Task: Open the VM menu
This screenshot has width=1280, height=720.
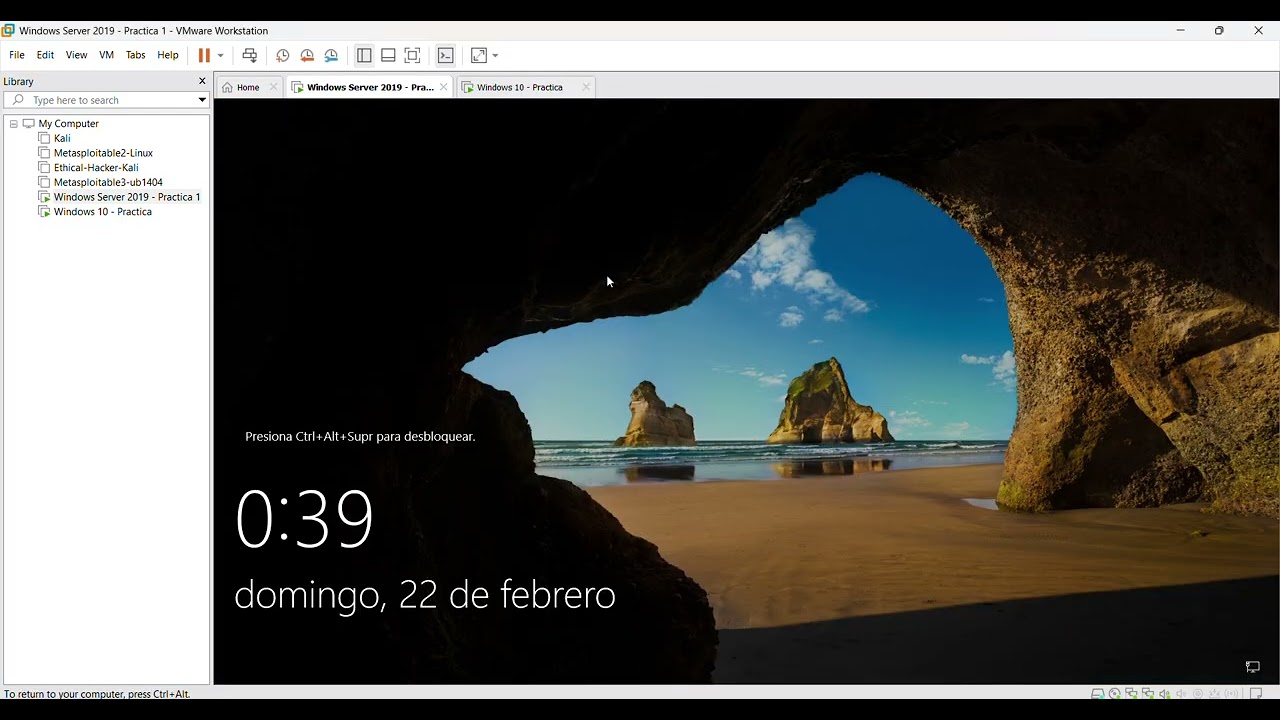Action: click(106, 55)
